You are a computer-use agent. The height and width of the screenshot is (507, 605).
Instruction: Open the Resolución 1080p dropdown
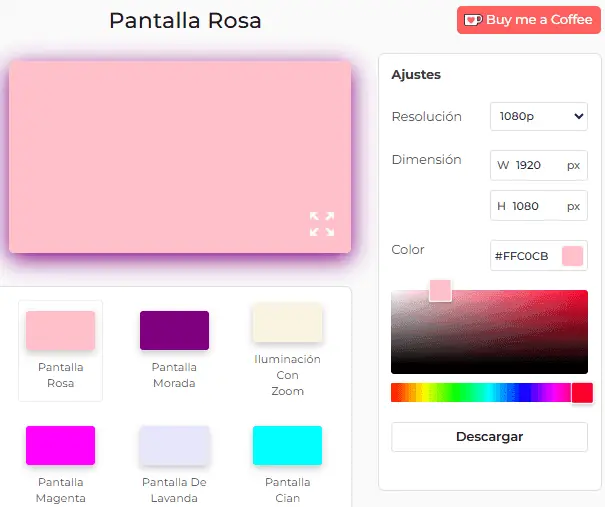tap(538, 116)
